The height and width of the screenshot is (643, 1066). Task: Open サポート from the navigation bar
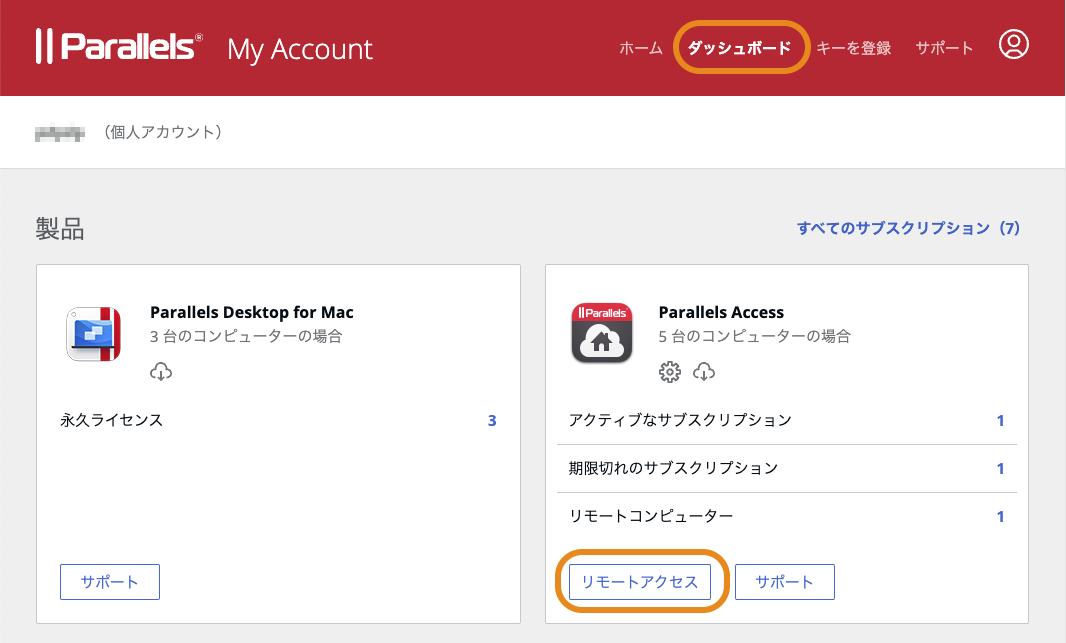pos(943,47)
